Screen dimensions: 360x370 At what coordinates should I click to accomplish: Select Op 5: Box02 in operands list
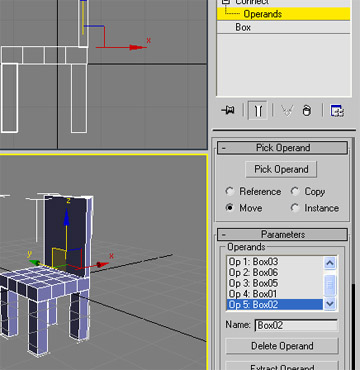[275, 304]
